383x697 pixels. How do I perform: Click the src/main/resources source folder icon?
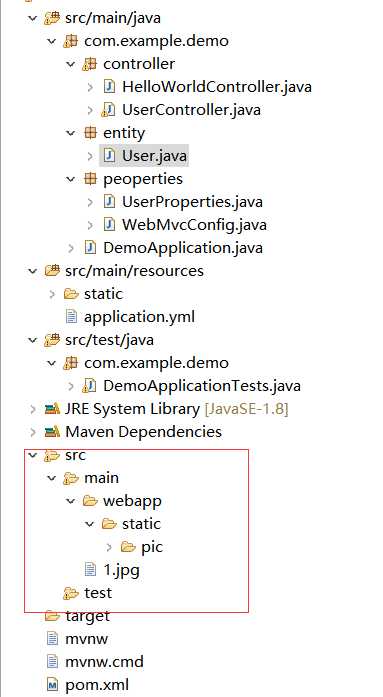coord(52,271)
